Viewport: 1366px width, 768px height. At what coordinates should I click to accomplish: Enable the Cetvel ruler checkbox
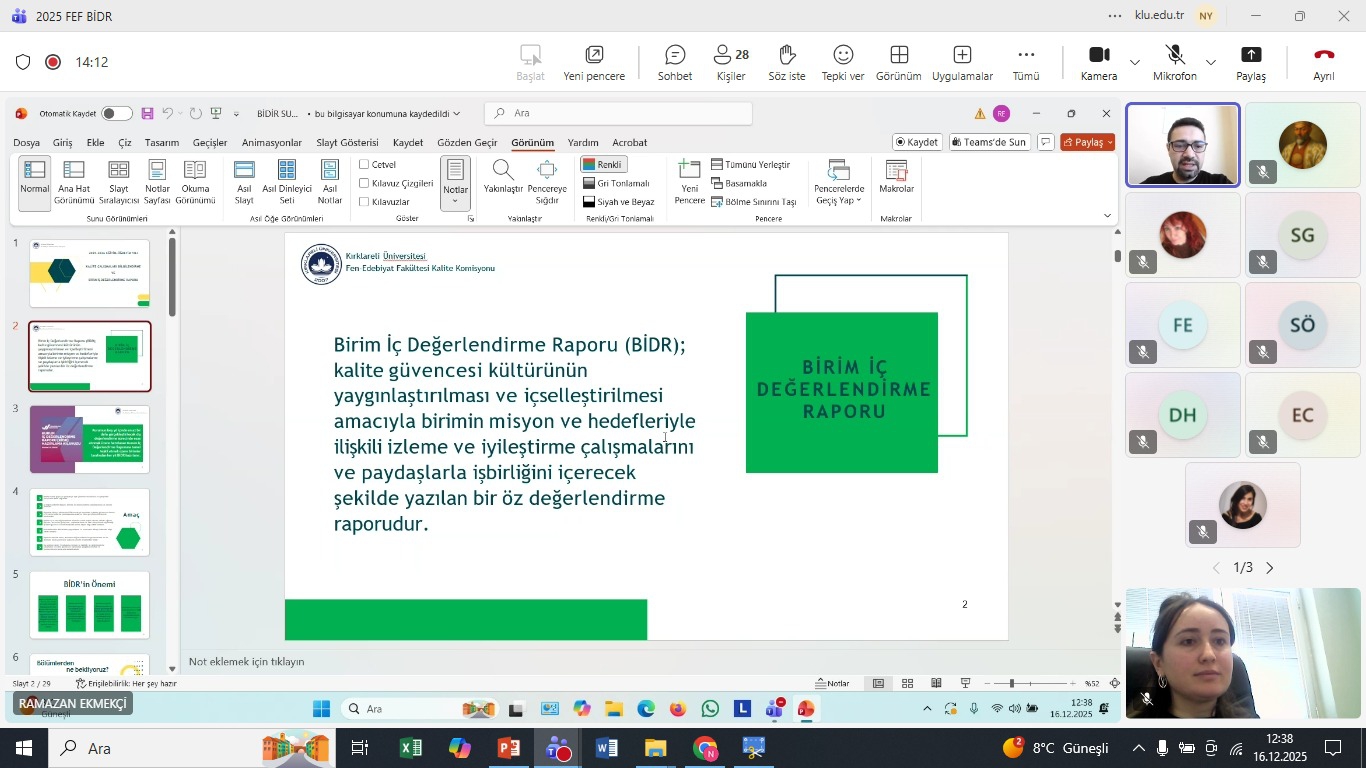click(x=365, y=165)
